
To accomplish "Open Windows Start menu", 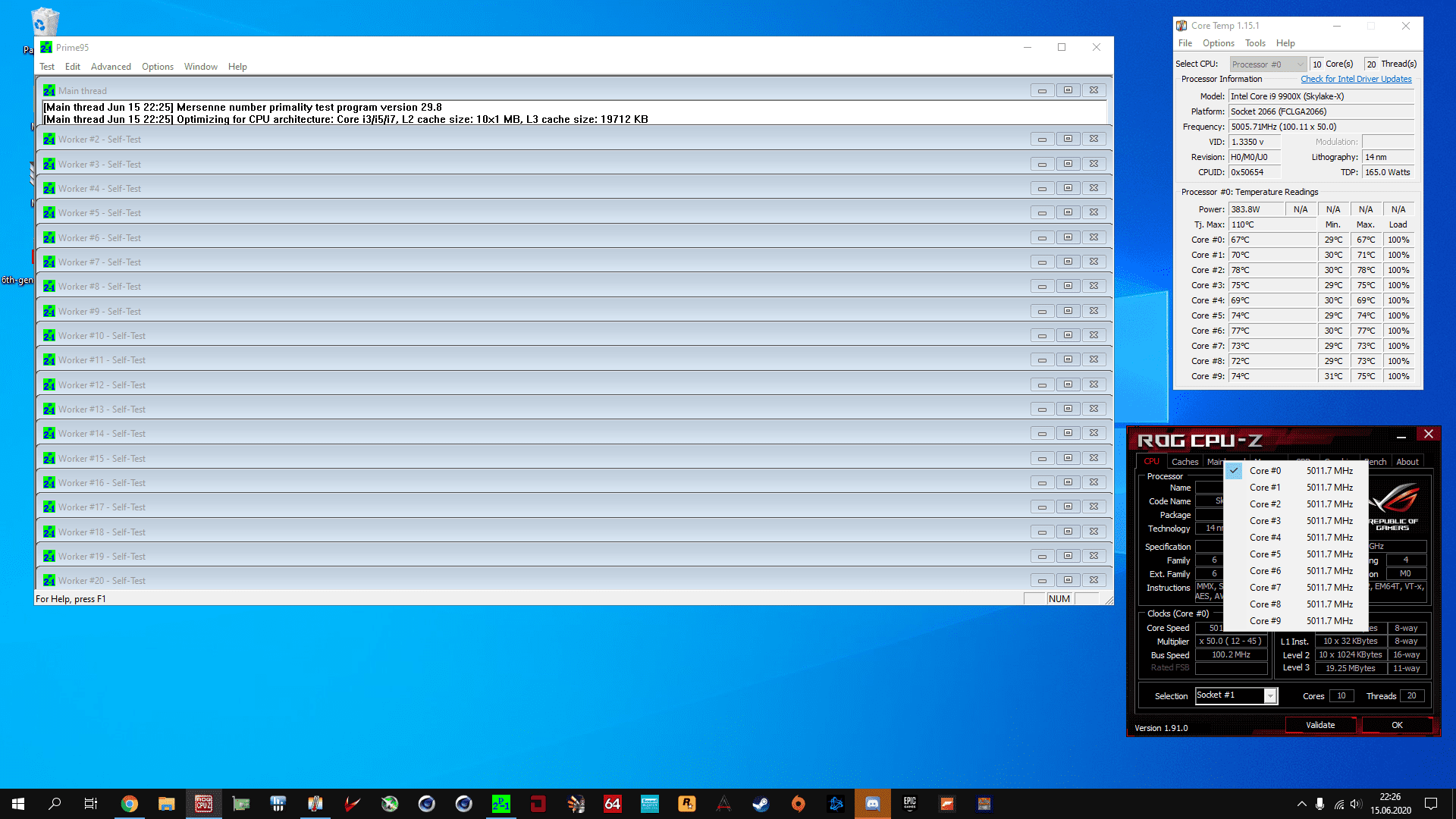I will click(18, 804).
